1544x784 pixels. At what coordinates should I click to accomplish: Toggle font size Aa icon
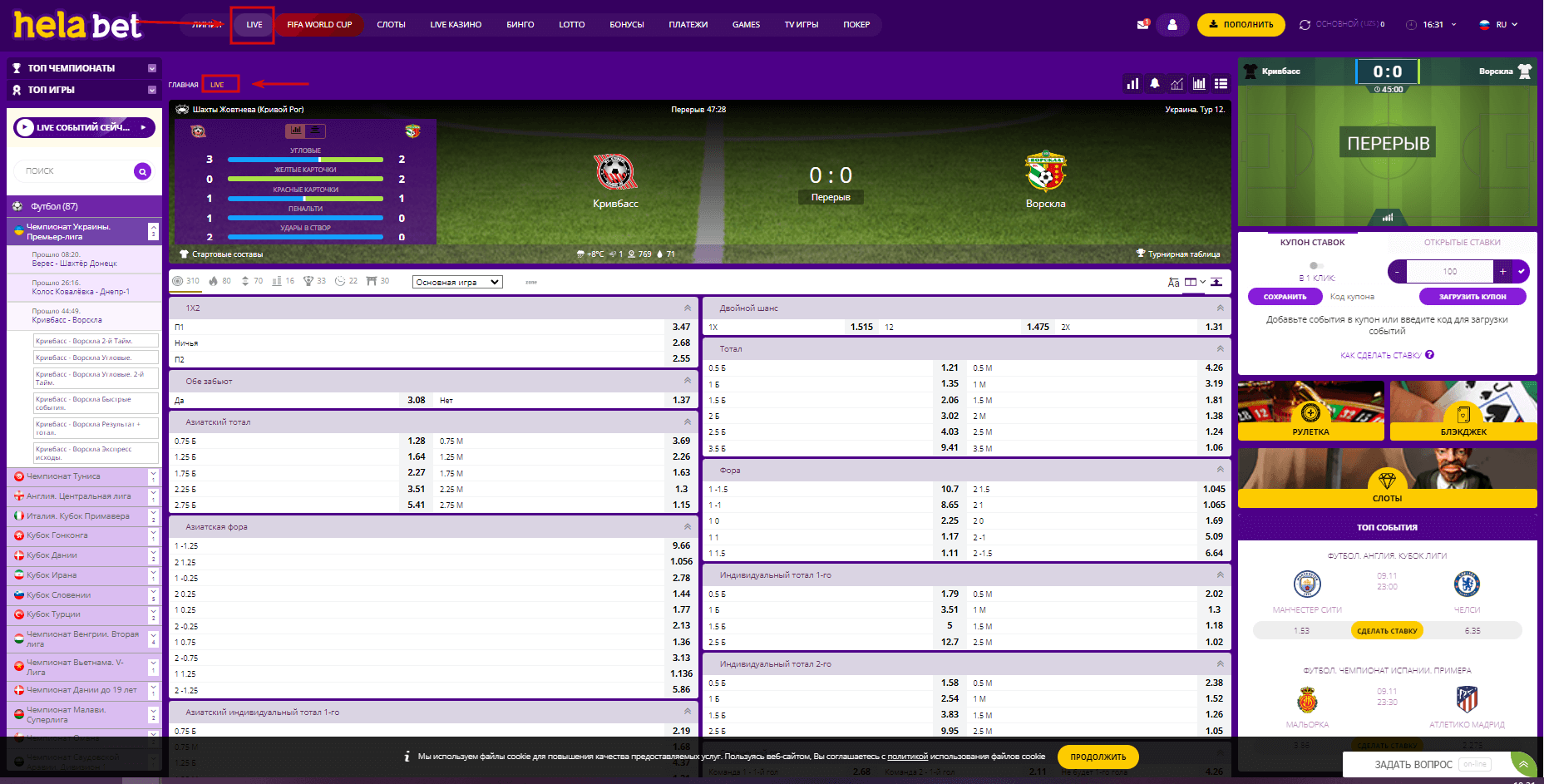(x=1173, y=283)
